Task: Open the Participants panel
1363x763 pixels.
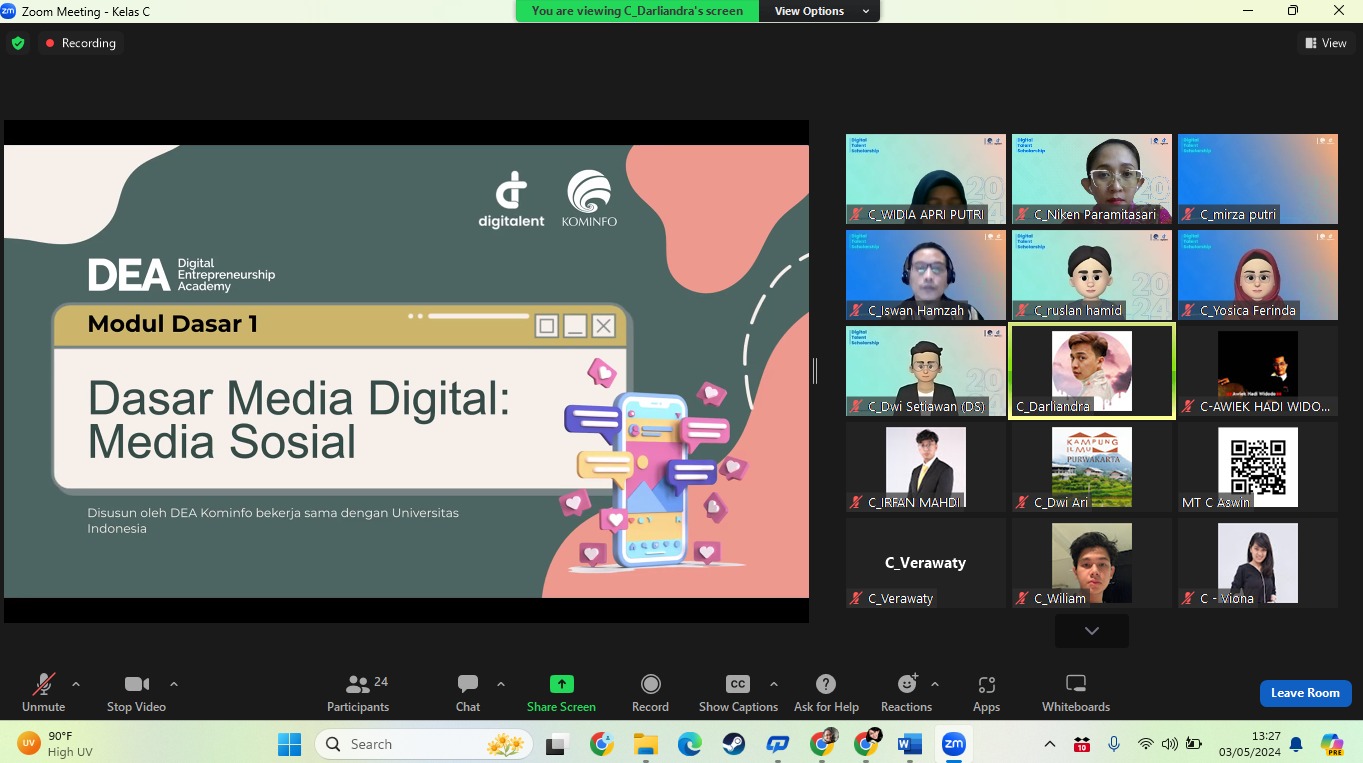Action: pos(357,691)
